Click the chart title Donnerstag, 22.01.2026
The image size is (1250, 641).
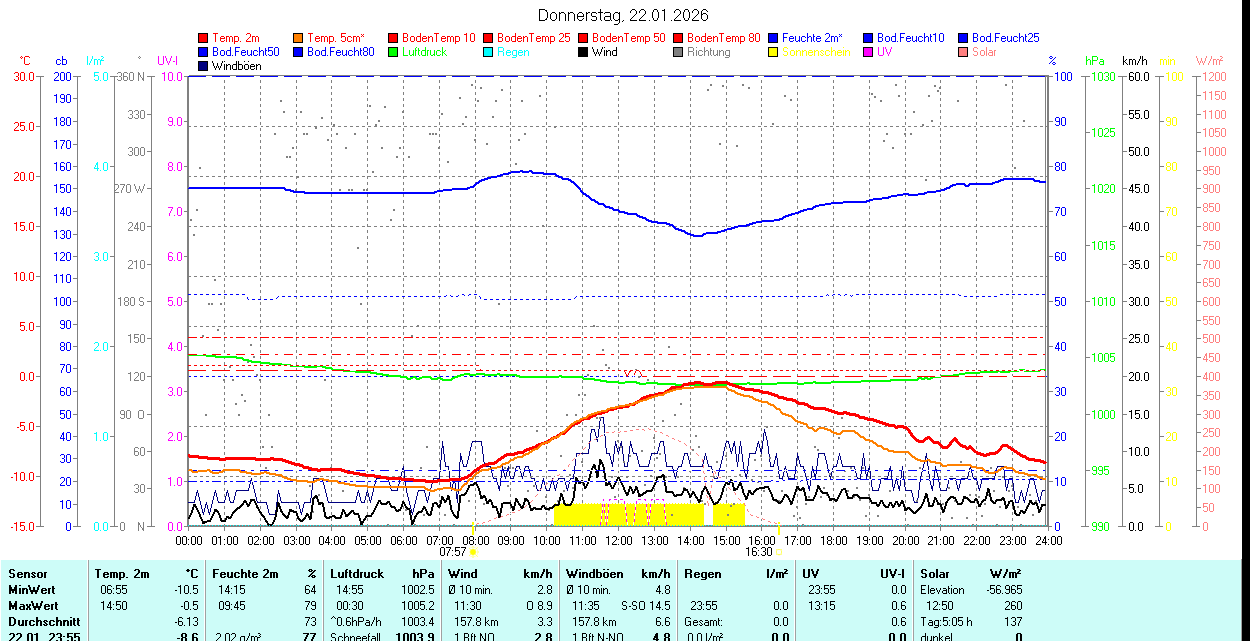tap(623, 15)
